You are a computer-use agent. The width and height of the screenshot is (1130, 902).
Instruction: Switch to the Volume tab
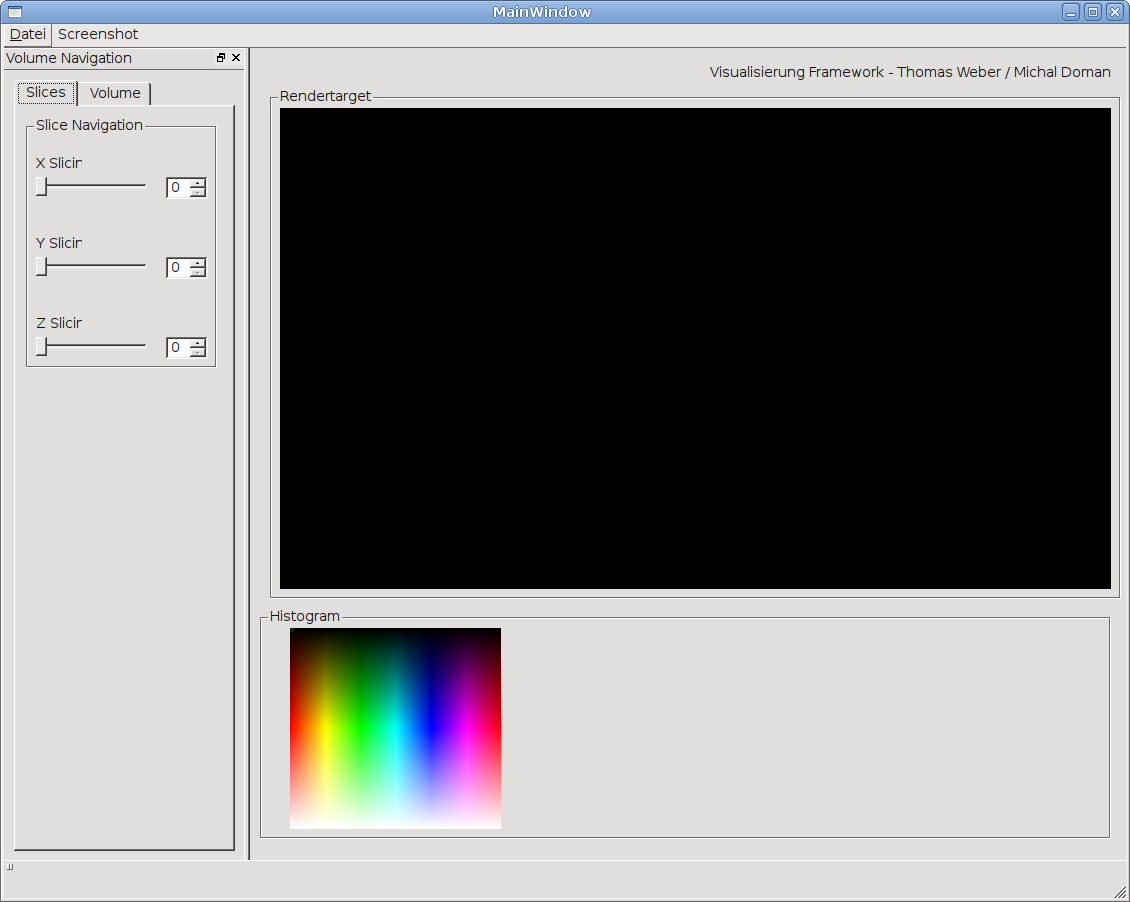pyautogui.click(x=115, y=93)
